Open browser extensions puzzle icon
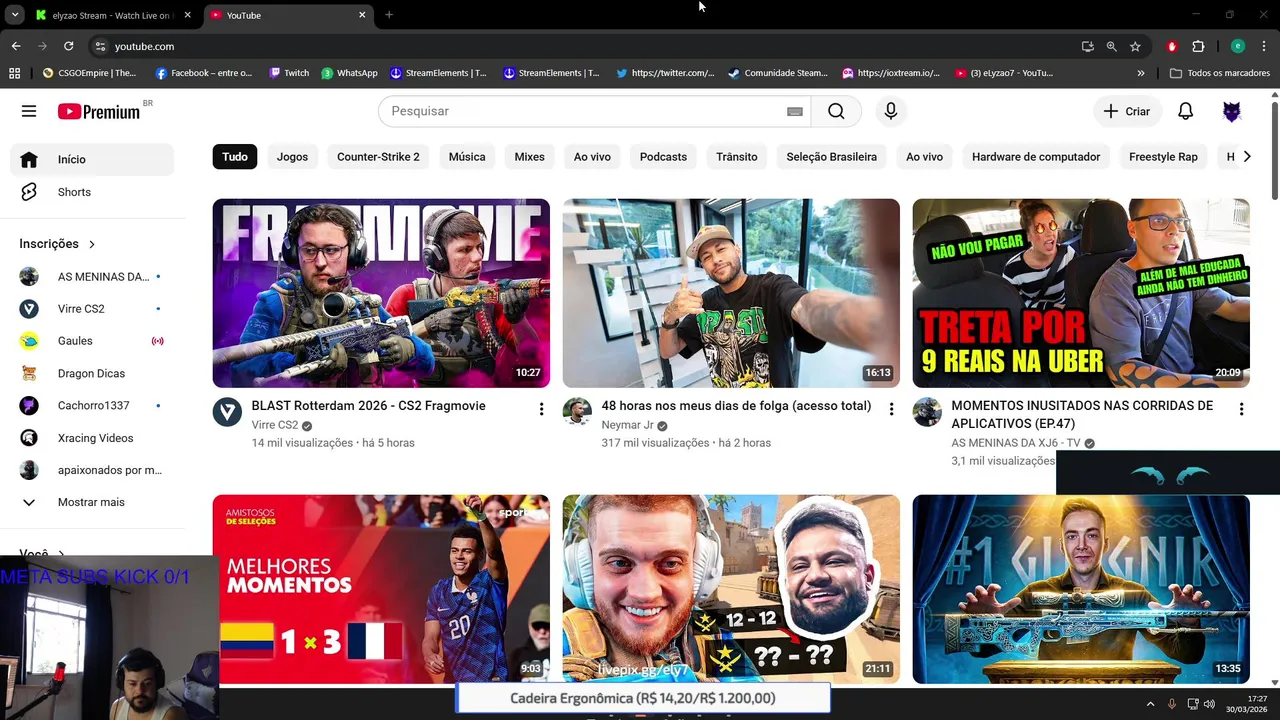The height and width of the screenshot is (720, 1280). pyautogui.click(x=1198, y=46)
